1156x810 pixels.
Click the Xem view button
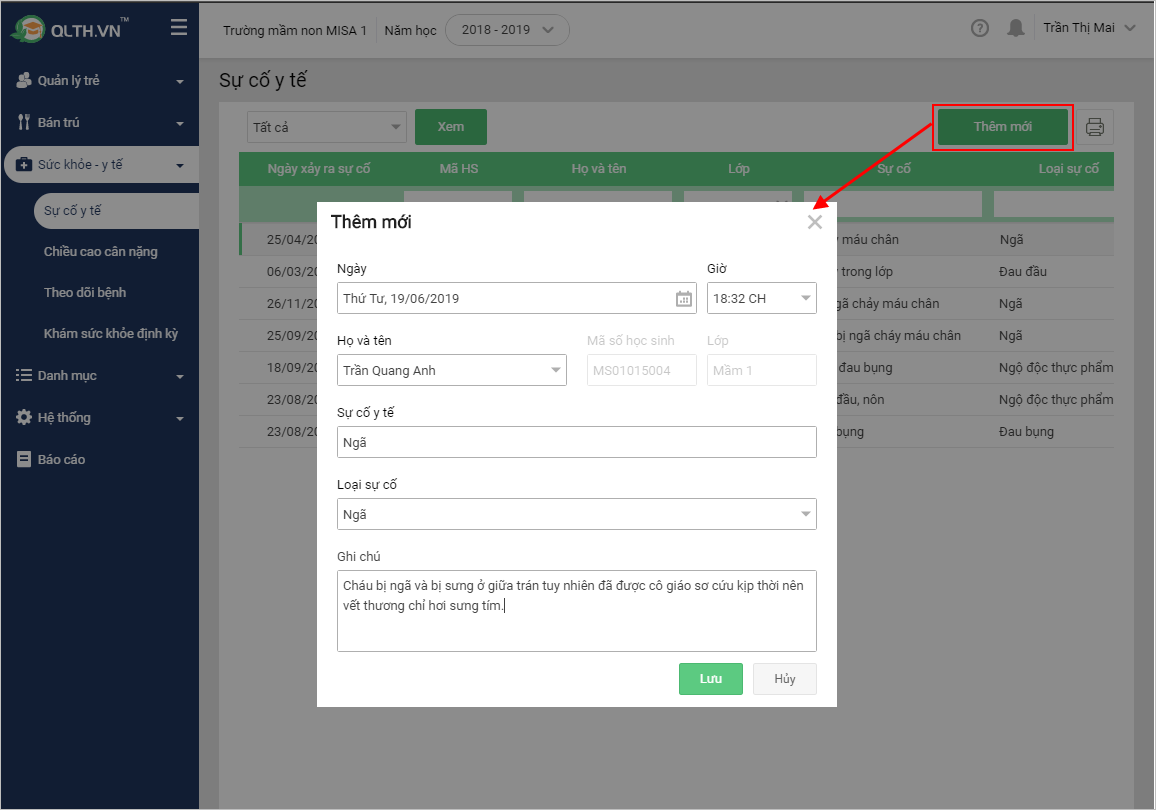pos(450,127)
